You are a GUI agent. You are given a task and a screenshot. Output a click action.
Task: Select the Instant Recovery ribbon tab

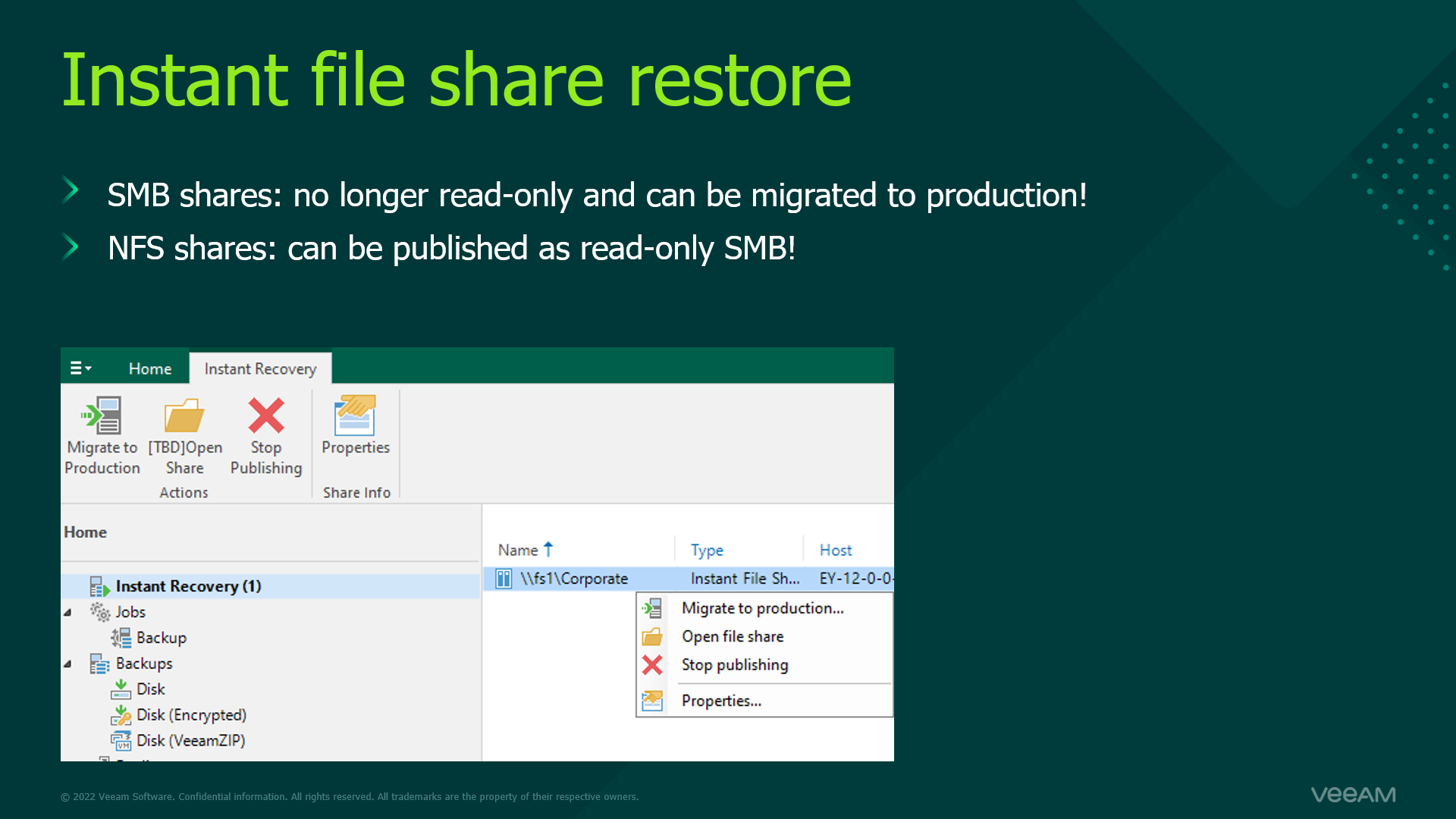pos(260,369)
